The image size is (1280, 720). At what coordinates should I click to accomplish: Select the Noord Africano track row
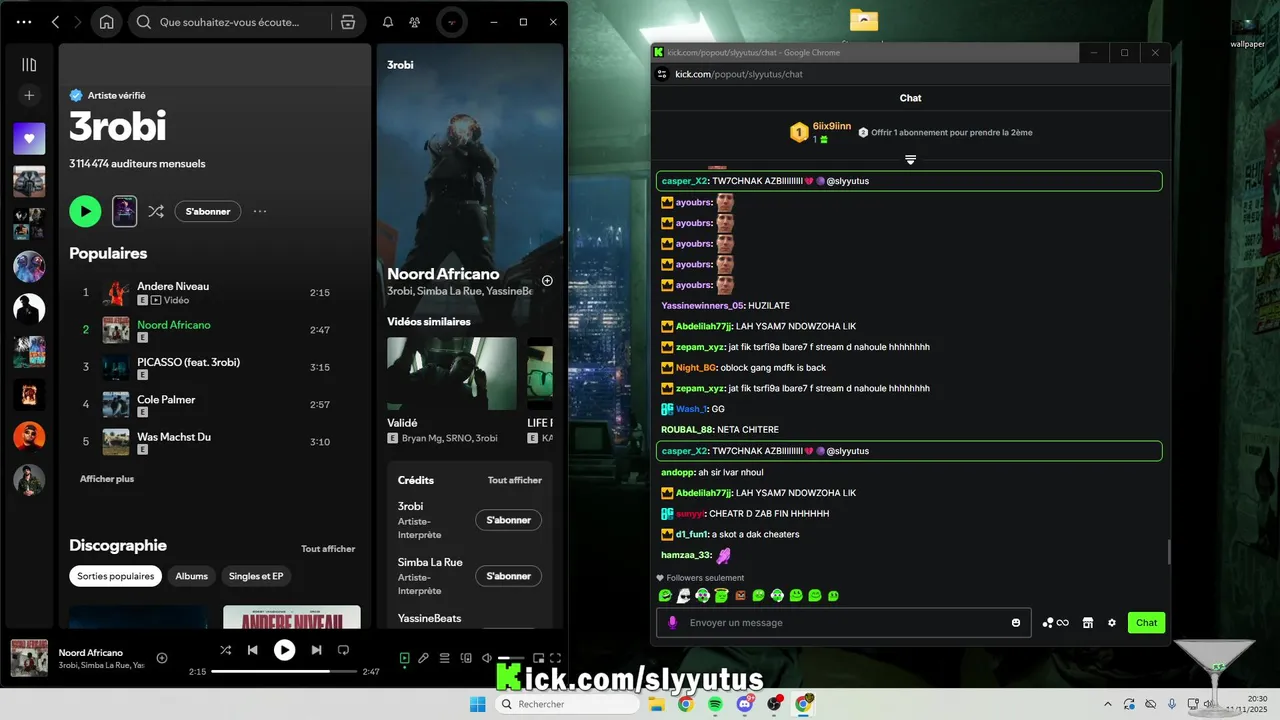(216, 330)
